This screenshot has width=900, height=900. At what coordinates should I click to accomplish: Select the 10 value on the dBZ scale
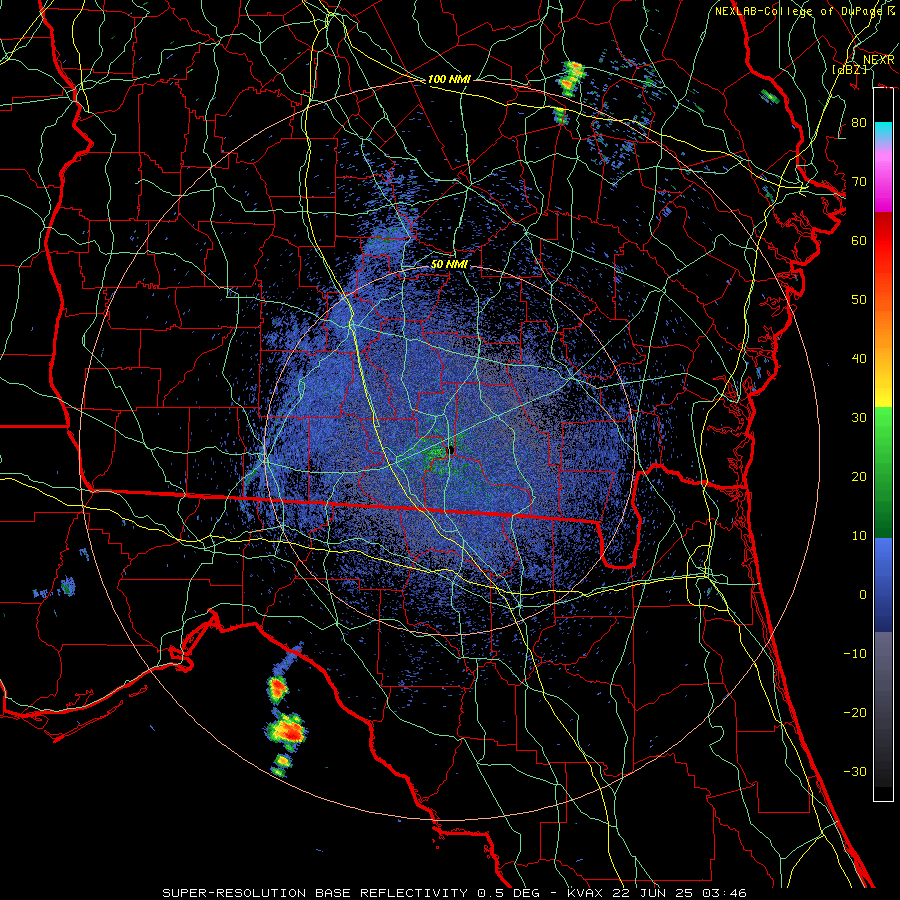(x=859, y=536)
